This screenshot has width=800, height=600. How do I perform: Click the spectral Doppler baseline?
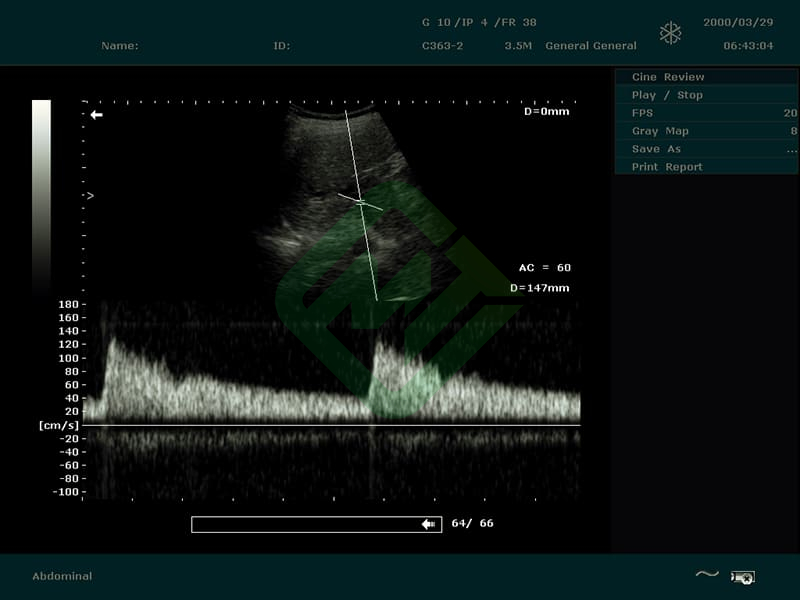[332, 425]
